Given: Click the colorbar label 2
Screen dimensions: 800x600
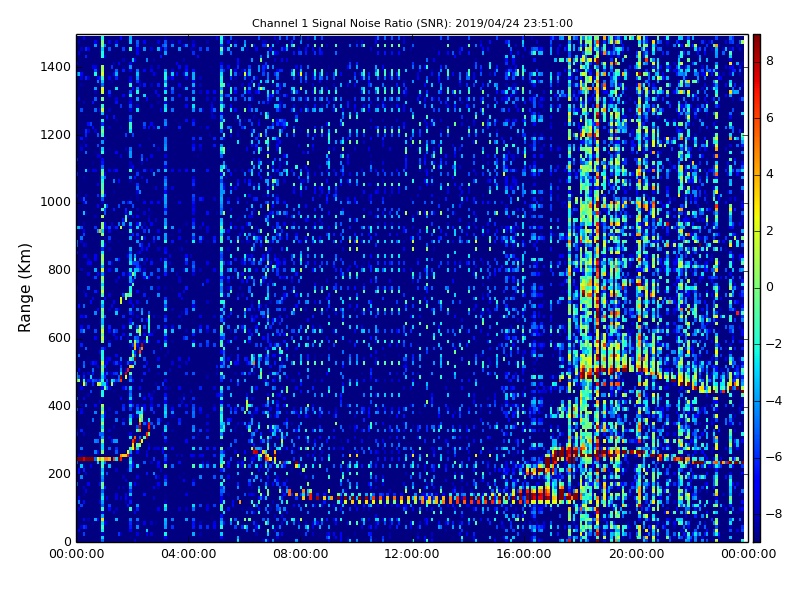Looking at the screenshot, I should (770, 231).
